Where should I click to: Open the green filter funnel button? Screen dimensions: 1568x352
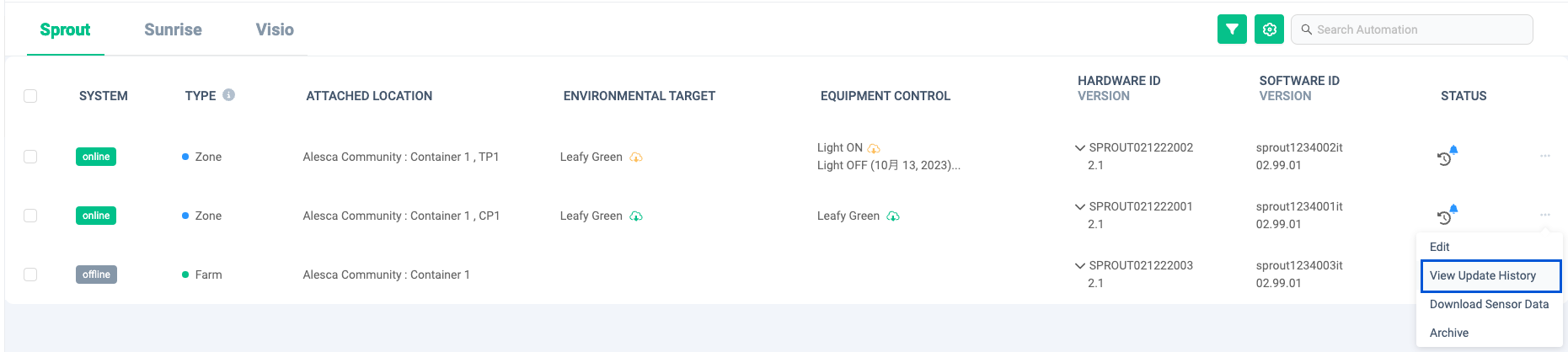click(x=1232, y=29)
